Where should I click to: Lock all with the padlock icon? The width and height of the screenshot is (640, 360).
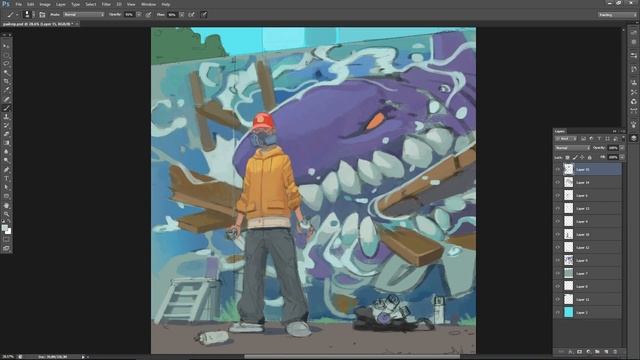point(589,157)
